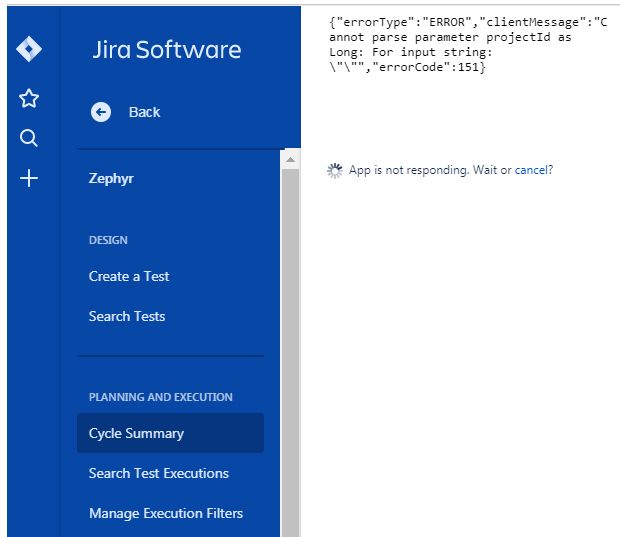This screenshot has width=620, height=537.
Task: Open Search Tests
Action: (127, 316)
